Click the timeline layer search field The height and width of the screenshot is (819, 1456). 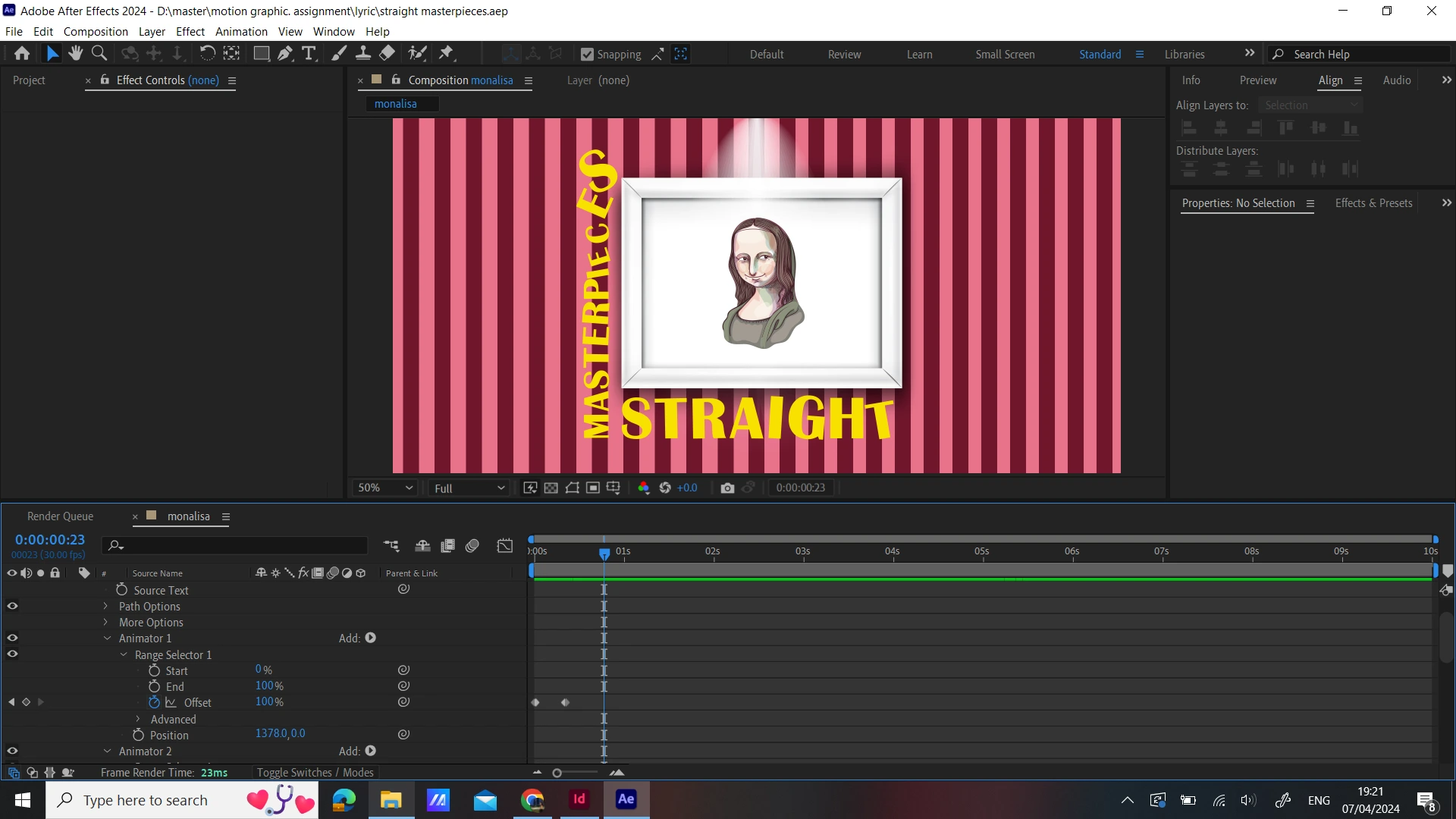pyautogui.click(x=237, y=546)
